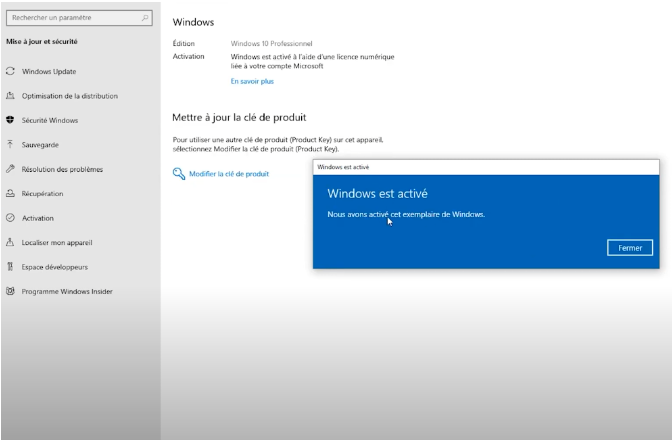Open Windows Update settings page

click(49, 72)
